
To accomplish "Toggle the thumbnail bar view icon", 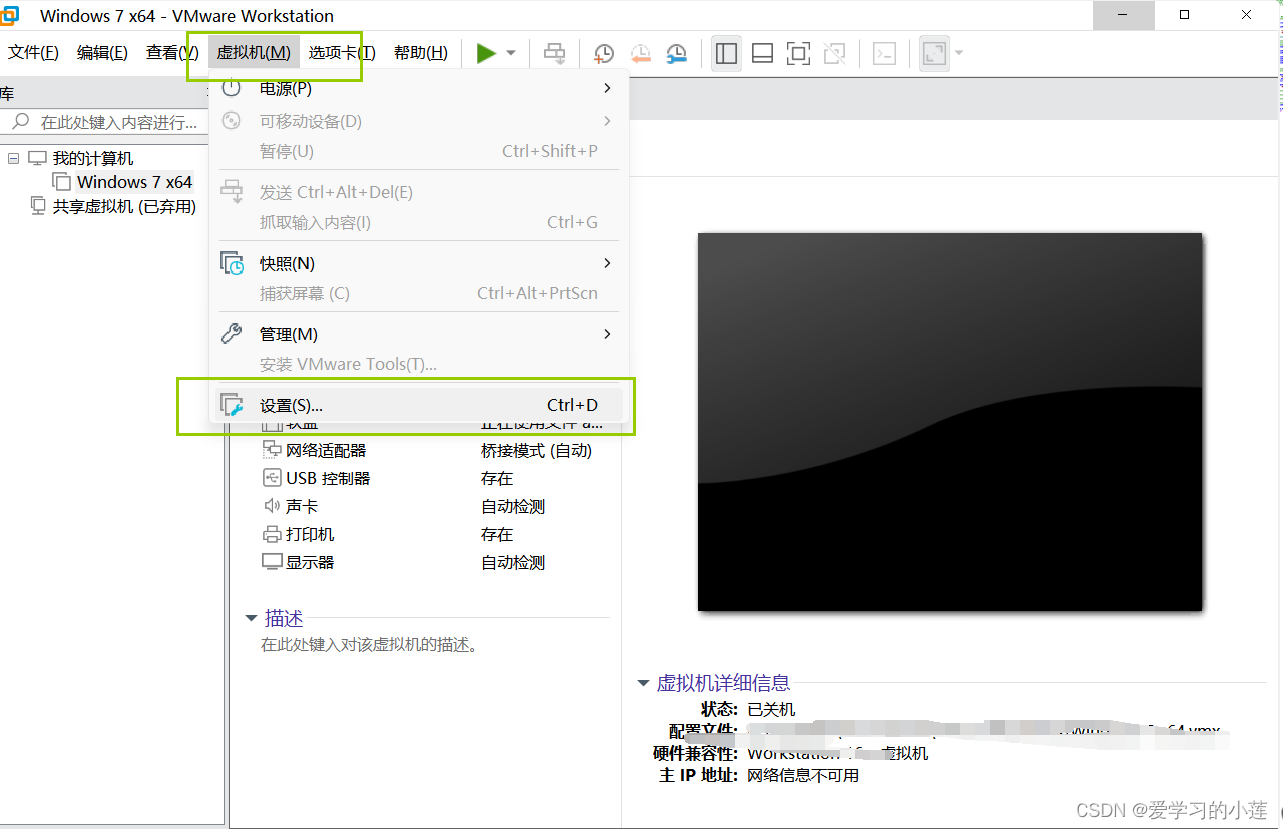I will (x=762, y=53).
